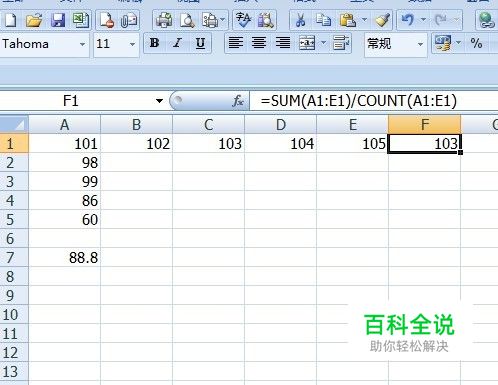Save the workbook with the floppy icon
Image resolution: width=498 pixels, height=385 pixels.
tap(58, 20)
